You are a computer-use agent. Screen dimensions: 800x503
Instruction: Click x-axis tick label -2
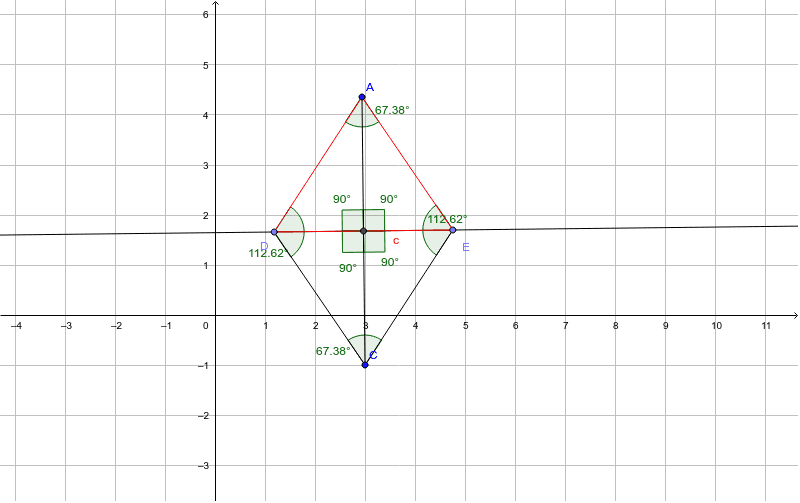click(x=116, y=325)
